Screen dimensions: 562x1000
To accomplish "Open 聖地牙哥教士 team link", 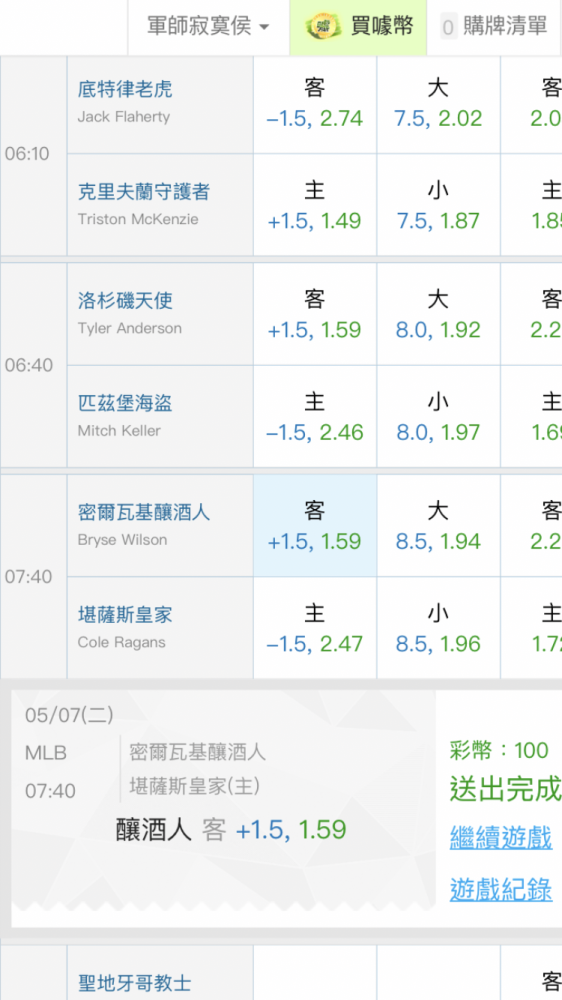I will tap(135, 983).
